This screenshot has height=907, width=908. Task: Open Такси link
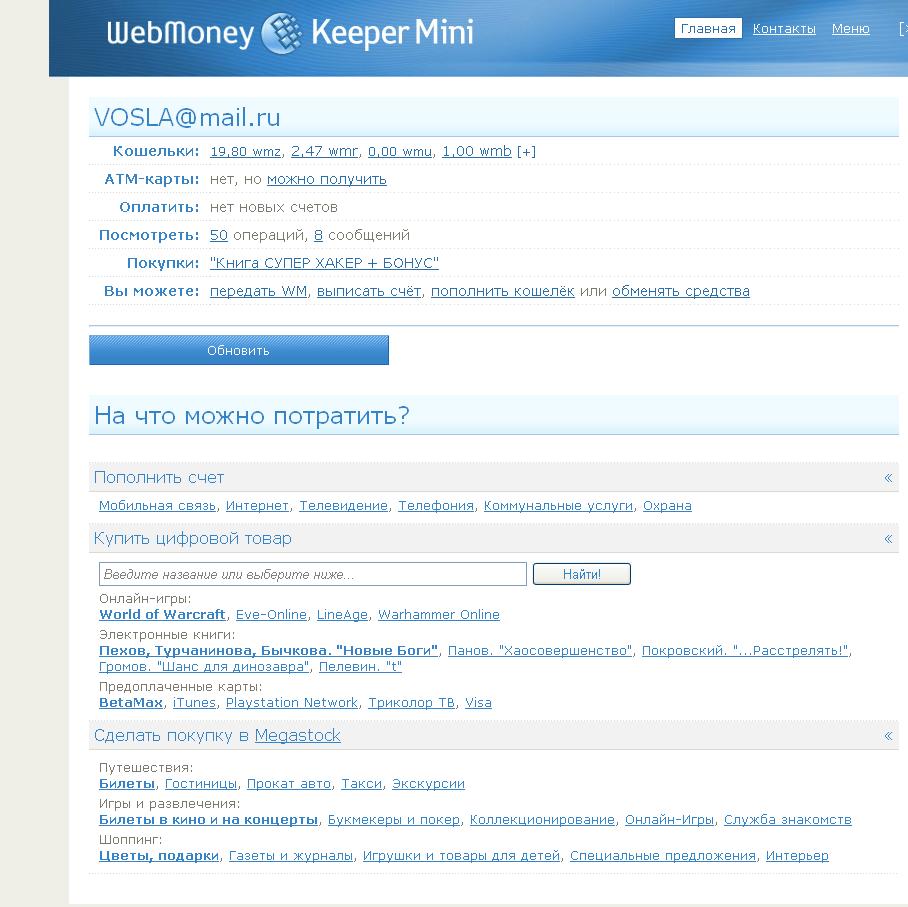click(361, 784)
